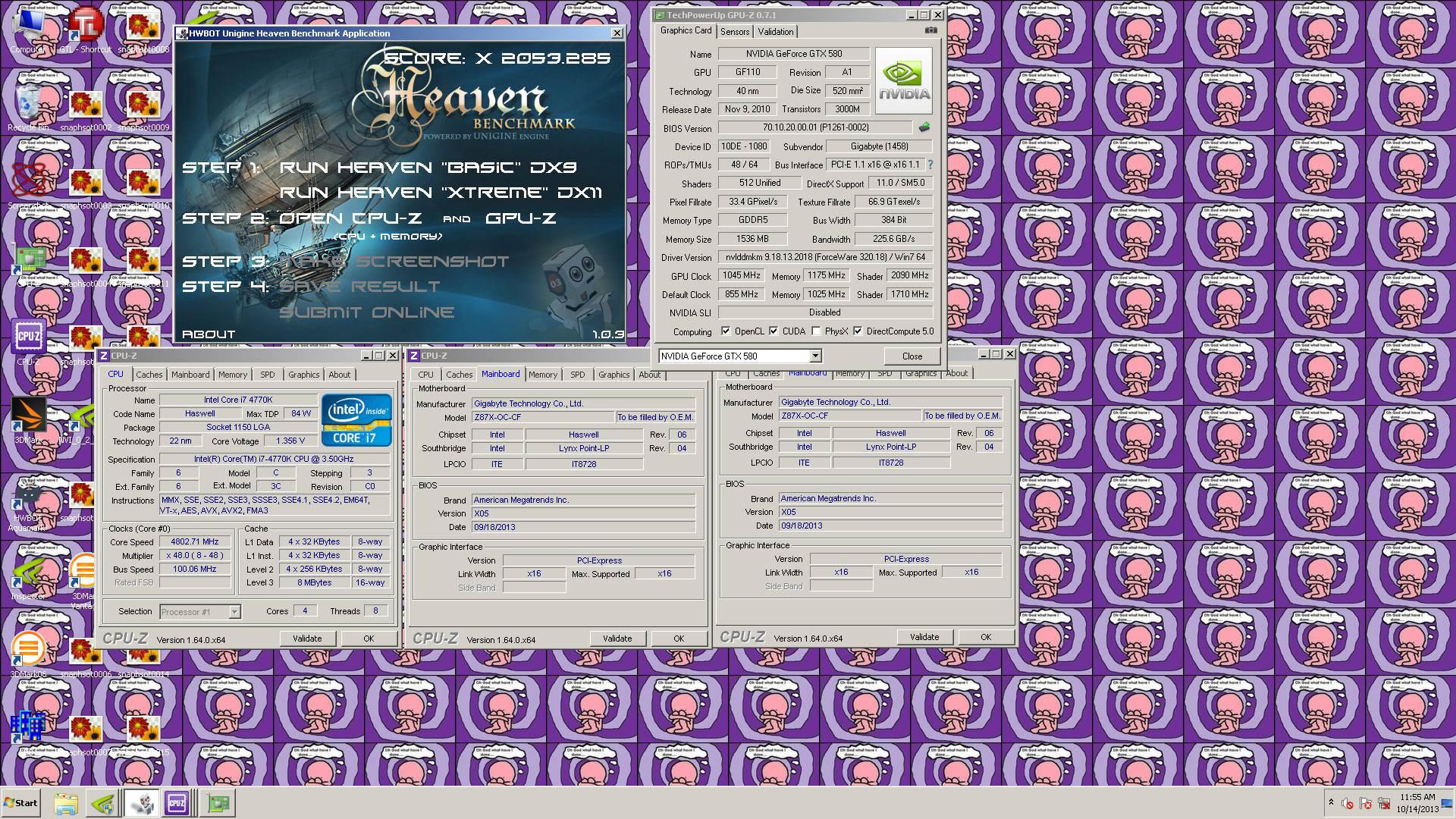The image size is (1456, 819).
Task: Toggle the CUDA checkbox in GPU-Z
Action: point(773,331)
